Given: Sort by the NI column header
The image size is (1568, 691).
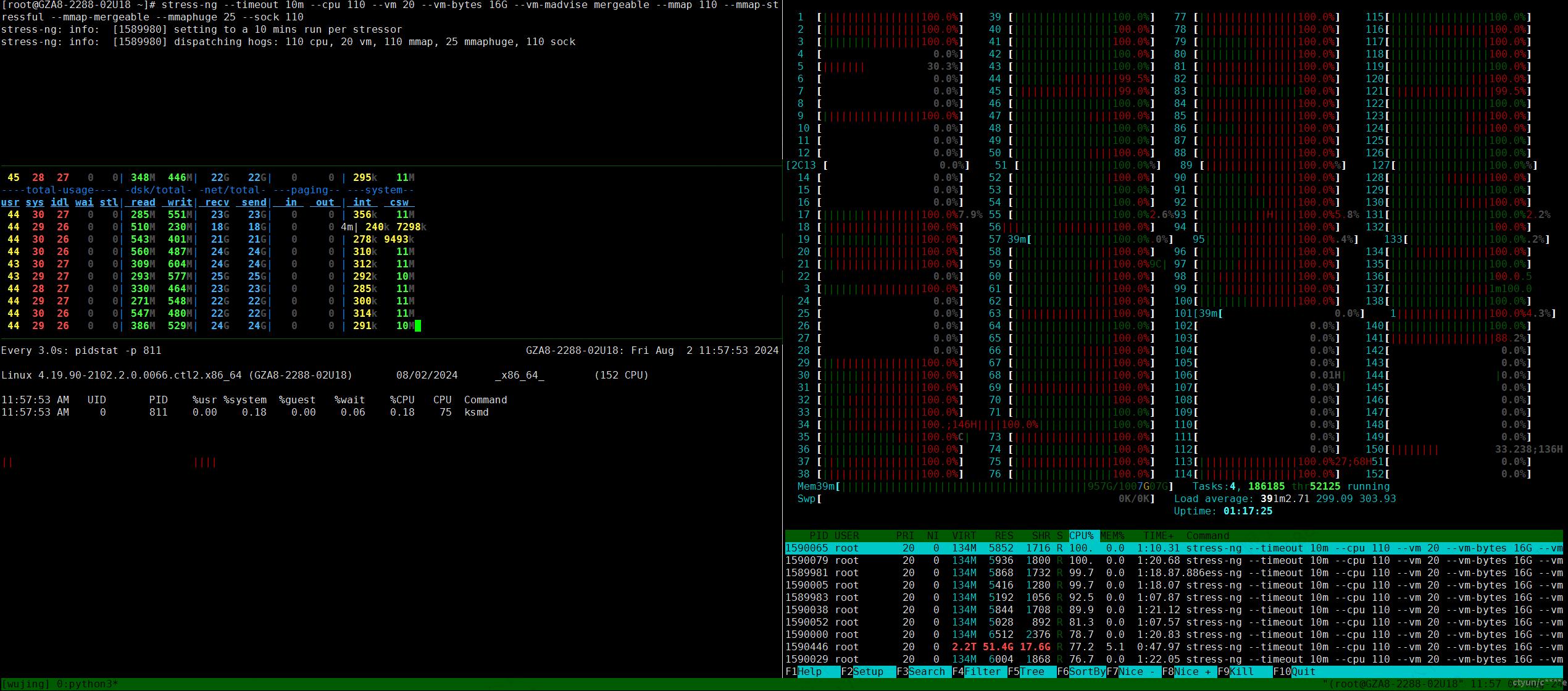Looking at the screenshot, I should pos(933,535).
